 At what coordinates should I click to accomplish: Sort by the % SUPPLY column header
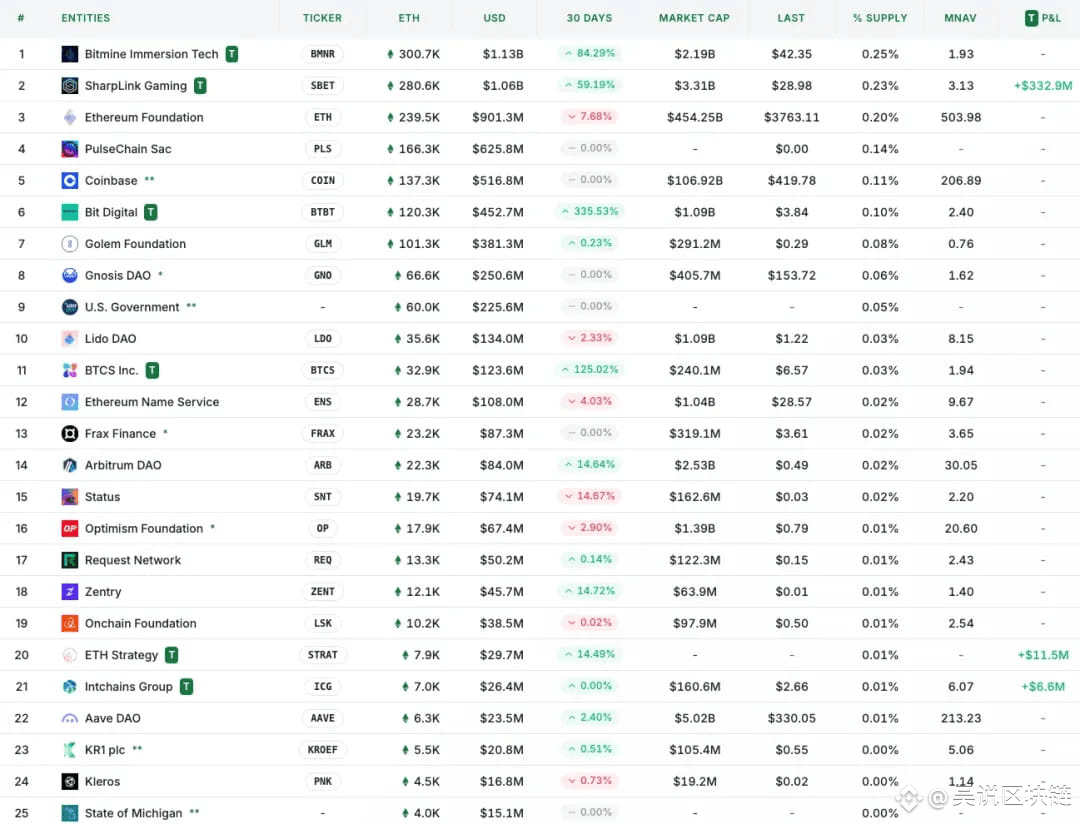click(x=880, y=18)
